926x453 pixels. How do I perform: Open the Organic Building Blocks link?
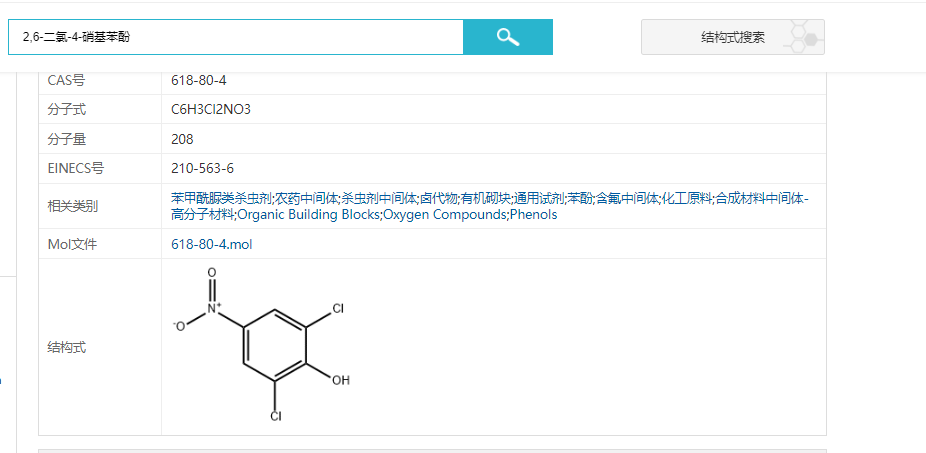tap(309, 214)
